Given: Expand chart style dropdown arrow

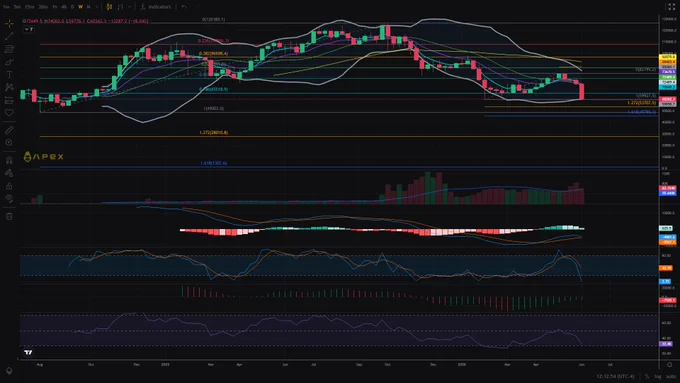Looking at the screenshot, I should [129, 7].
